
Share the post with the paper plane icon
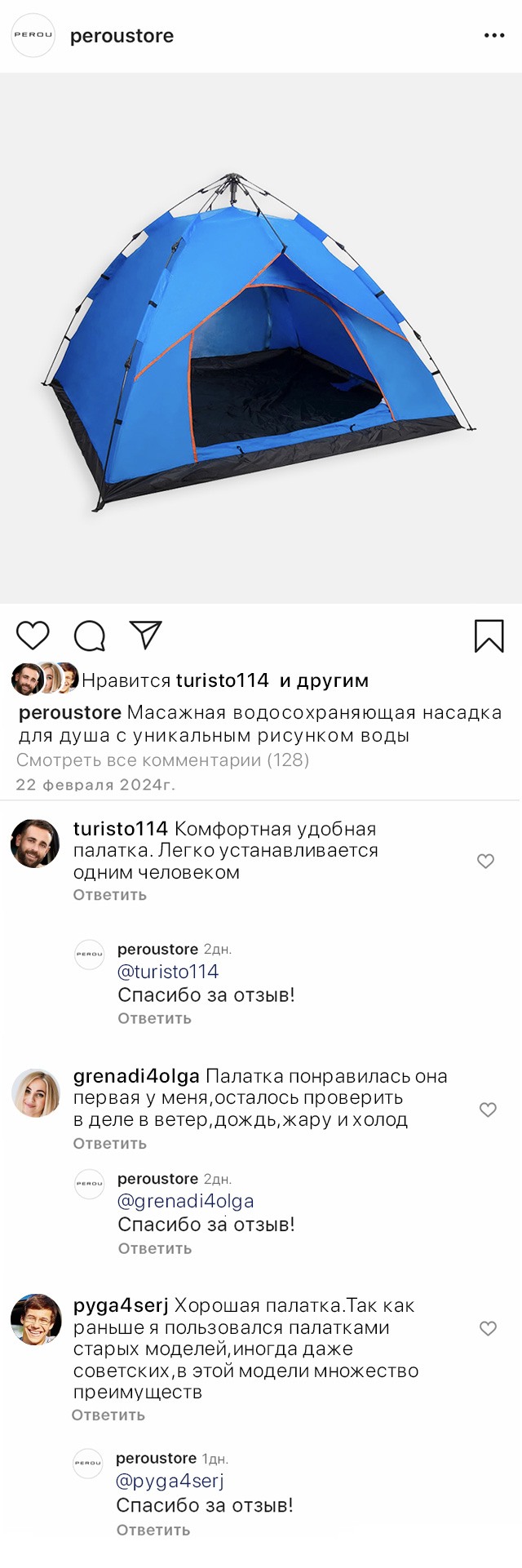[x=146, y=636]
